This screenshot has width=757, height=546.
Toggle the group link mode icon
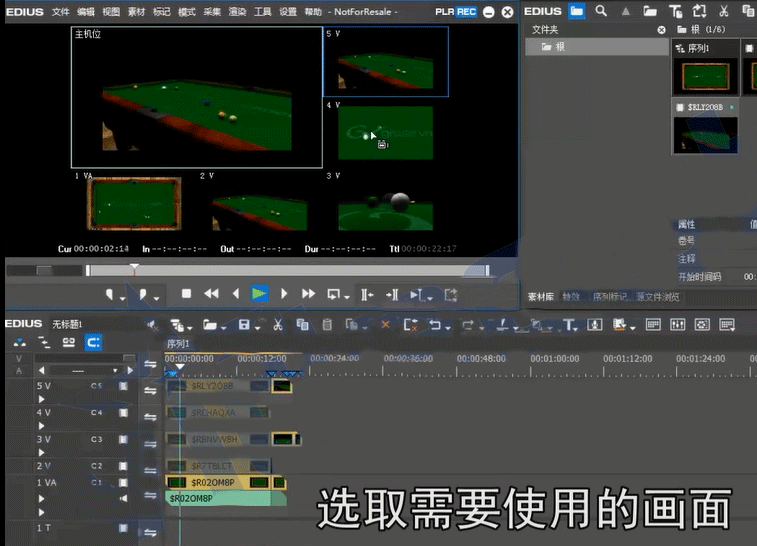(x=69, y=342)
